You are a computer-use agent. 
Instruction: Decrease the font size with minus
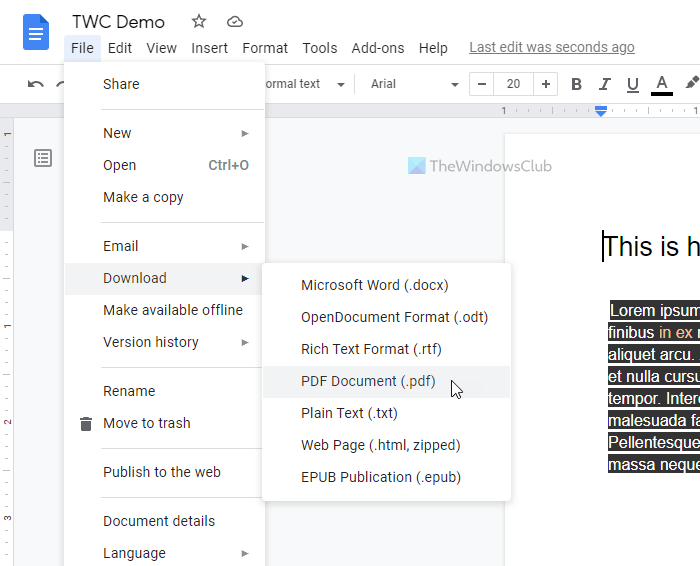(482, 84)
